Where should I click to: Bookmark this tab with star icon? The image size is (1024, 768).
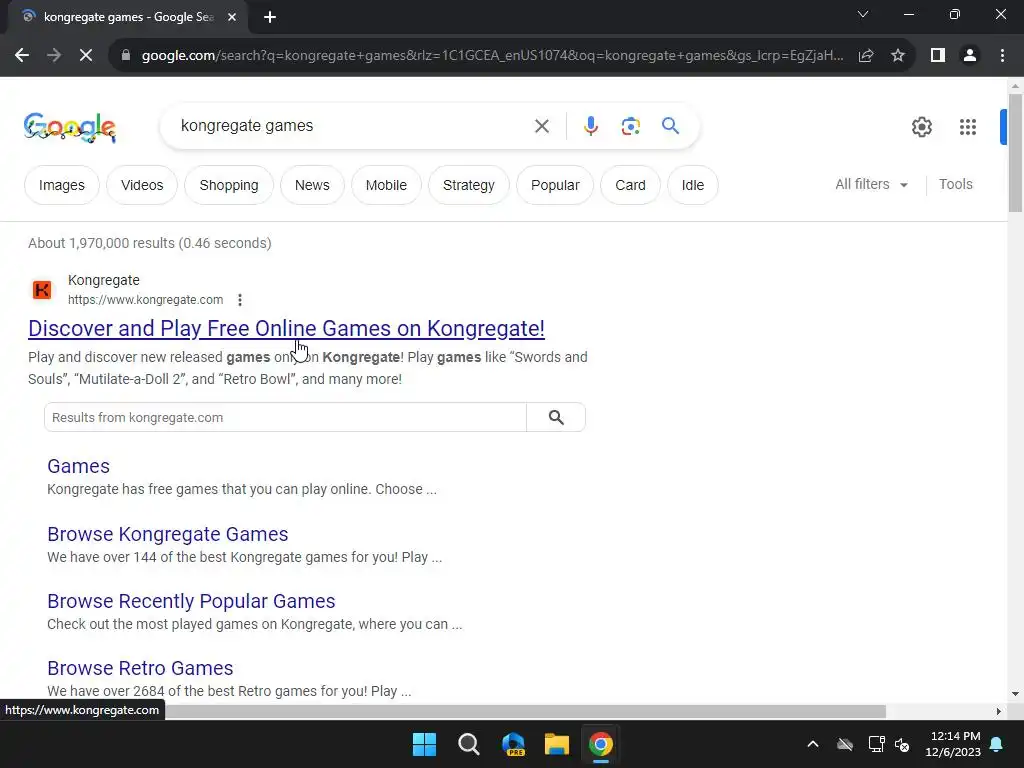tap(898, 56)
